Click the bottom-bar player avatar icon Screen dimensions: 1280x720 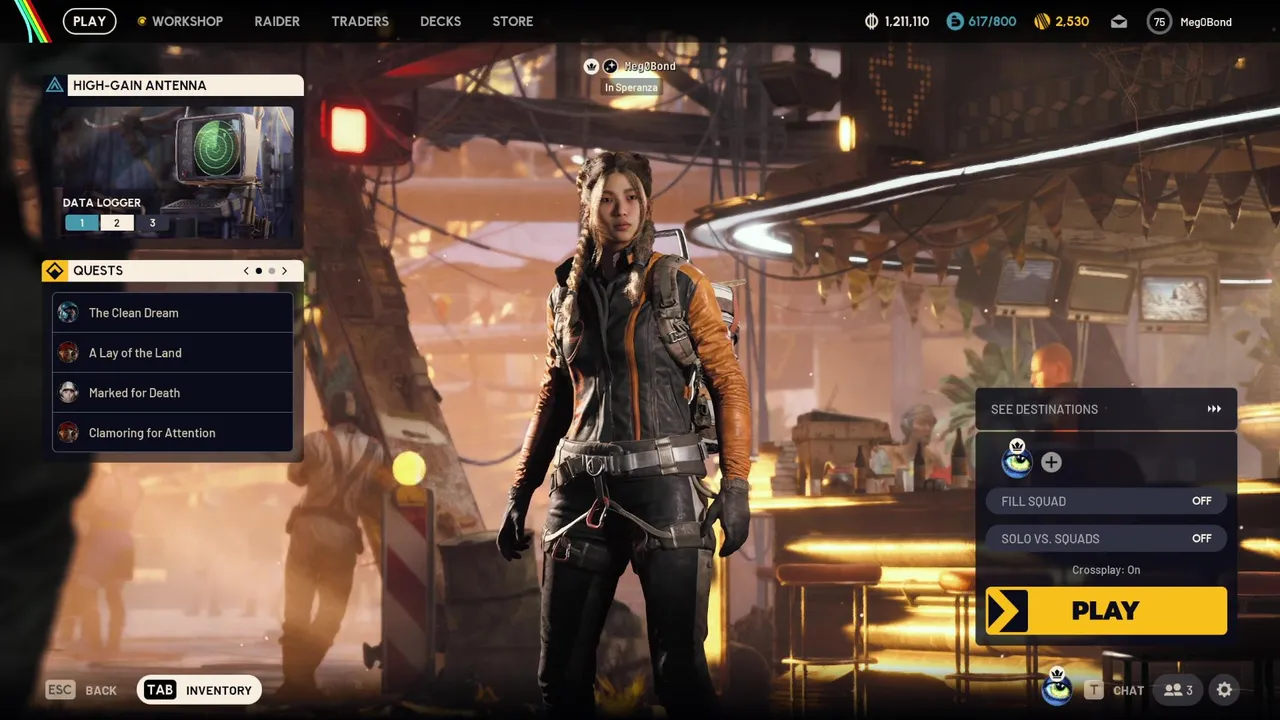coord(1057,687)
